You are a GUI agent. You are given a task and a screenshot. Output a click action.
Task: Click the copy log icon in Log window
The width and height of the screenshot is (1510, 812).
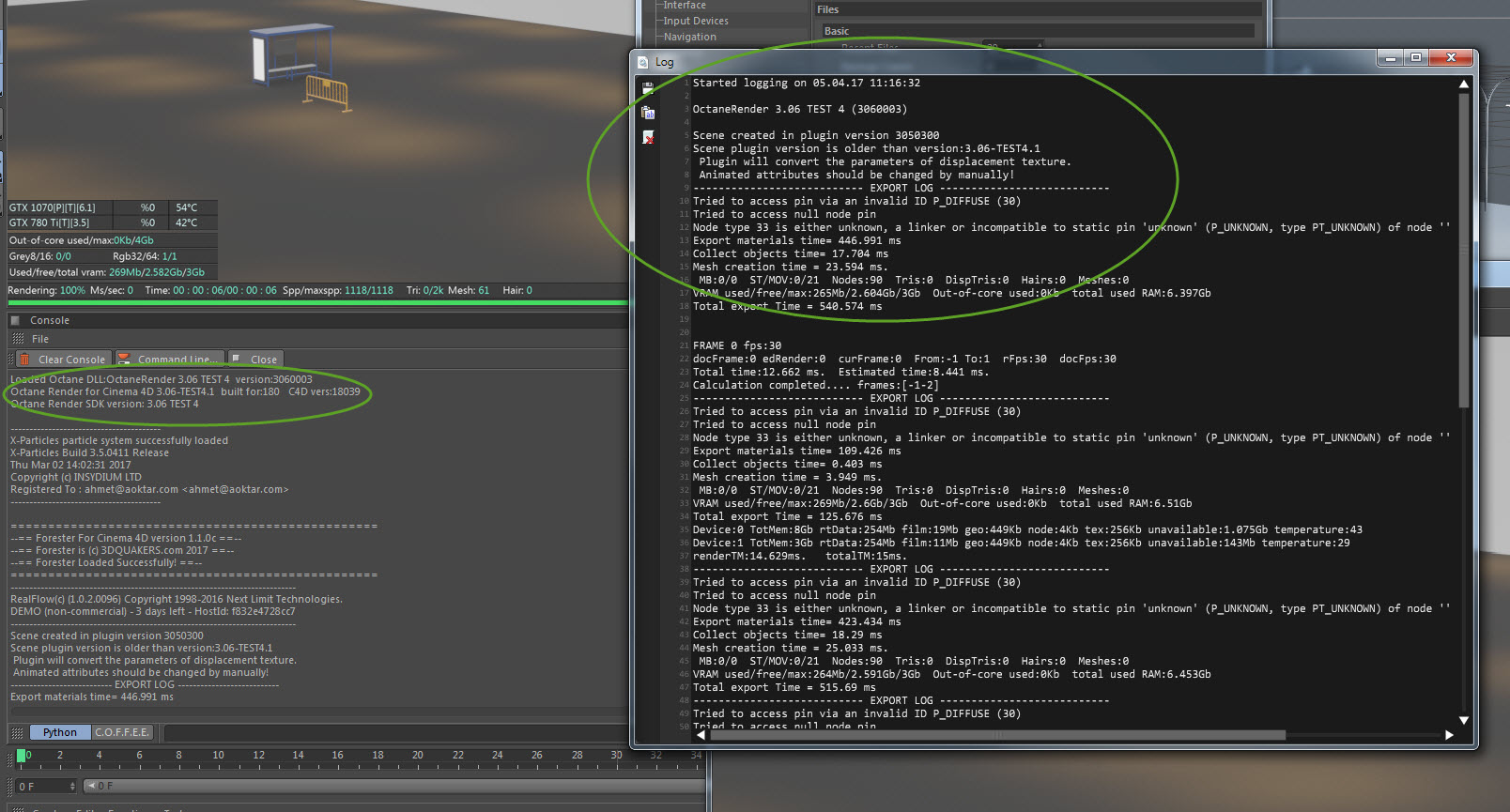pyautogui.click(x=648, y=113)
